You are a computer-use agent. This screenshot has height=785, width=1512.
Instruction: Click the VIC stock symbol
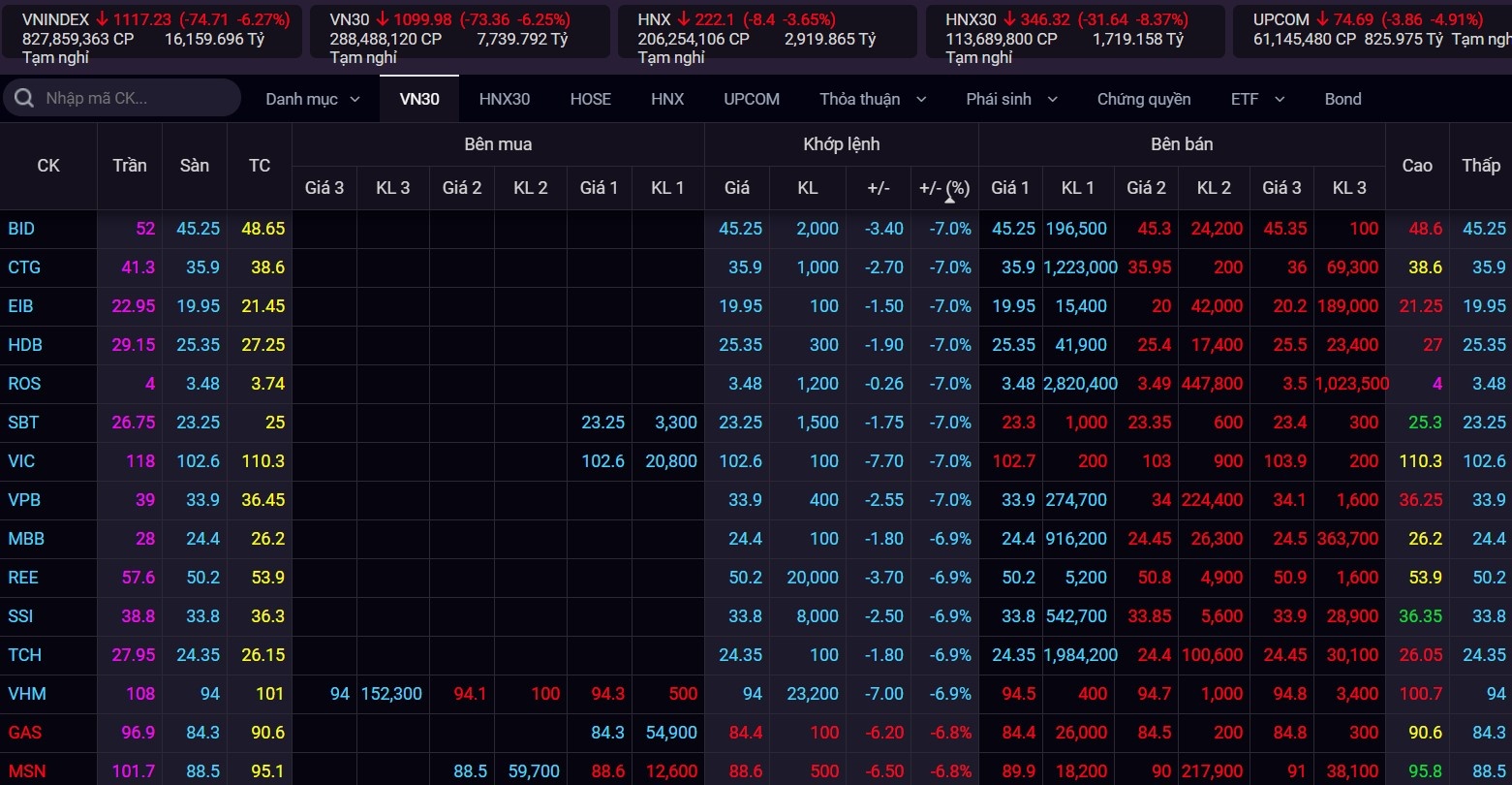[x=21, y=461]
